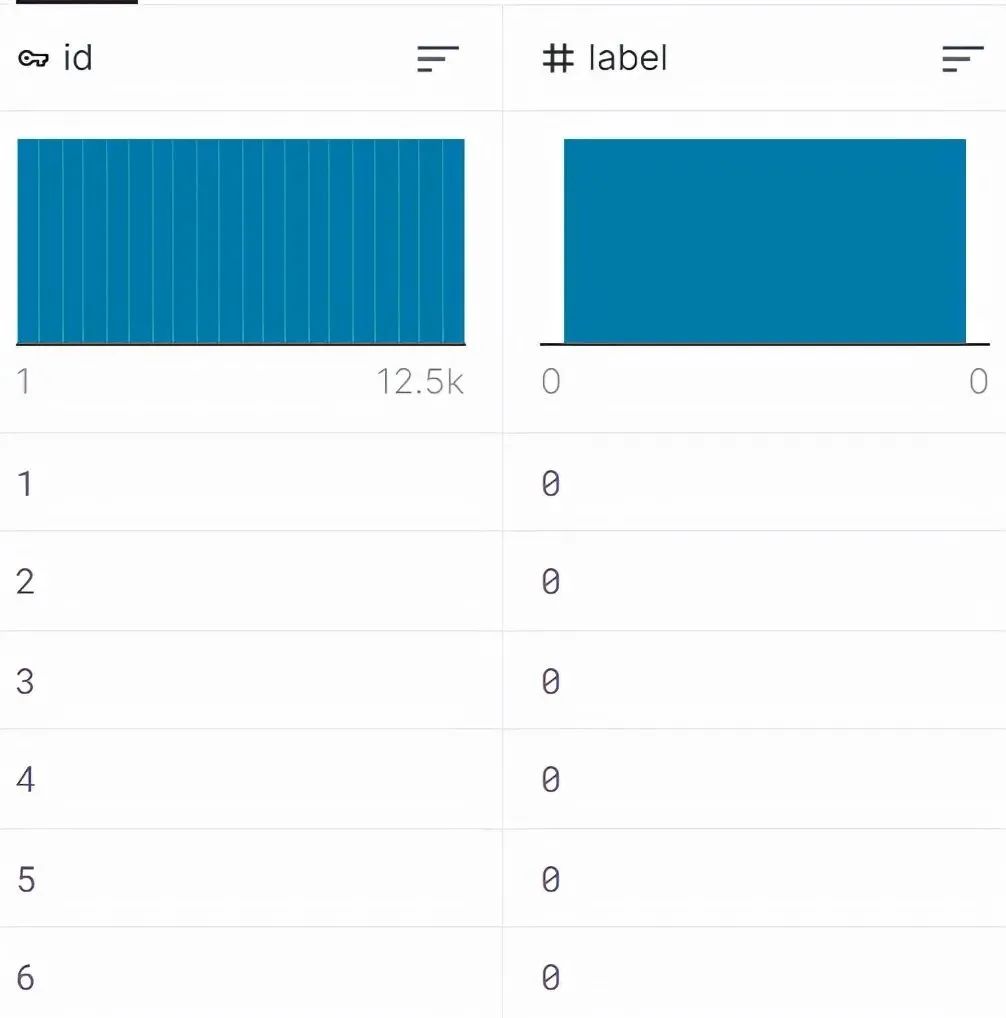Open the sort options for label column

(963, 58)
